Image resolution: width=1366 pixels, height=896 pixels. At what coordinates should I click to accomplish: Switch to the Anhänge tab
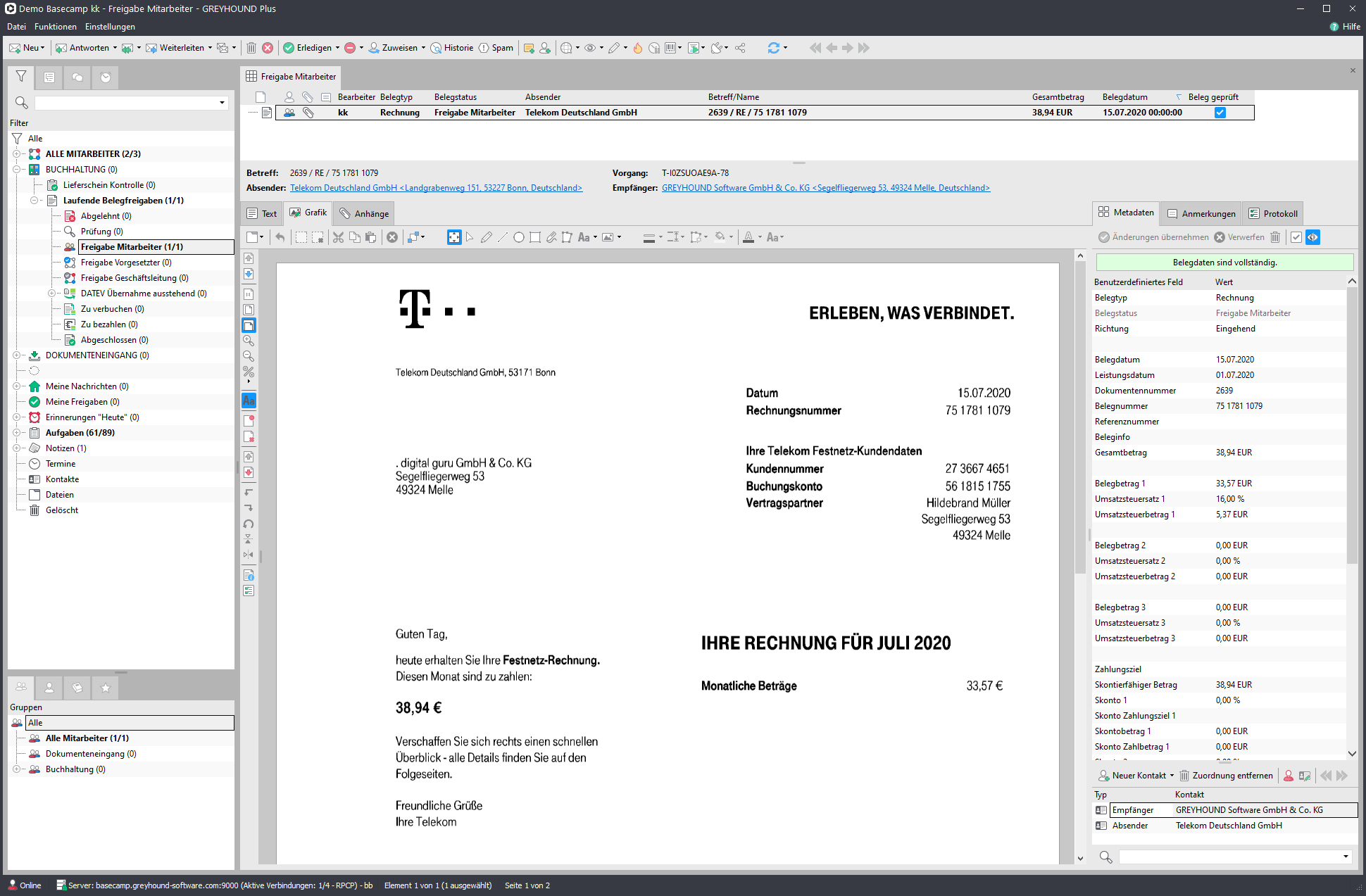(364, 214)
